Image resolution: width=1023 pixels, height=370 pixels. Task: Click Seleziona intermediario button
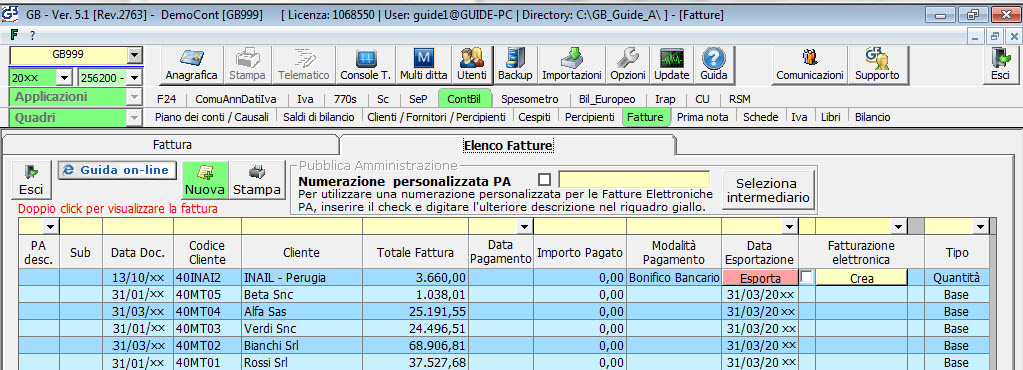(x=769, y=190)
